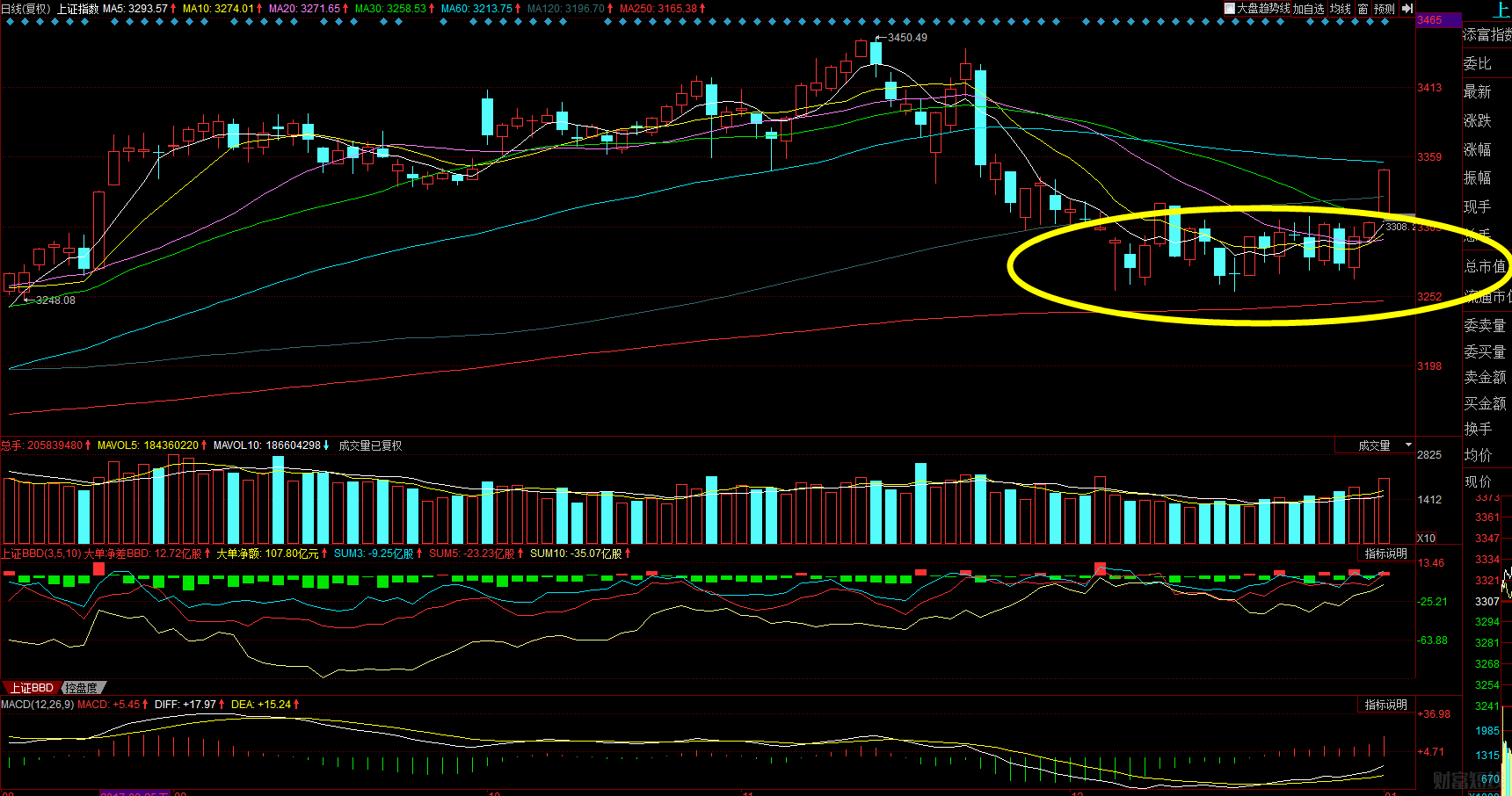This screenshot has height=796, width=1512.
Task: Select 均价 in the right quote panel
Action: tap(1478, 455)
